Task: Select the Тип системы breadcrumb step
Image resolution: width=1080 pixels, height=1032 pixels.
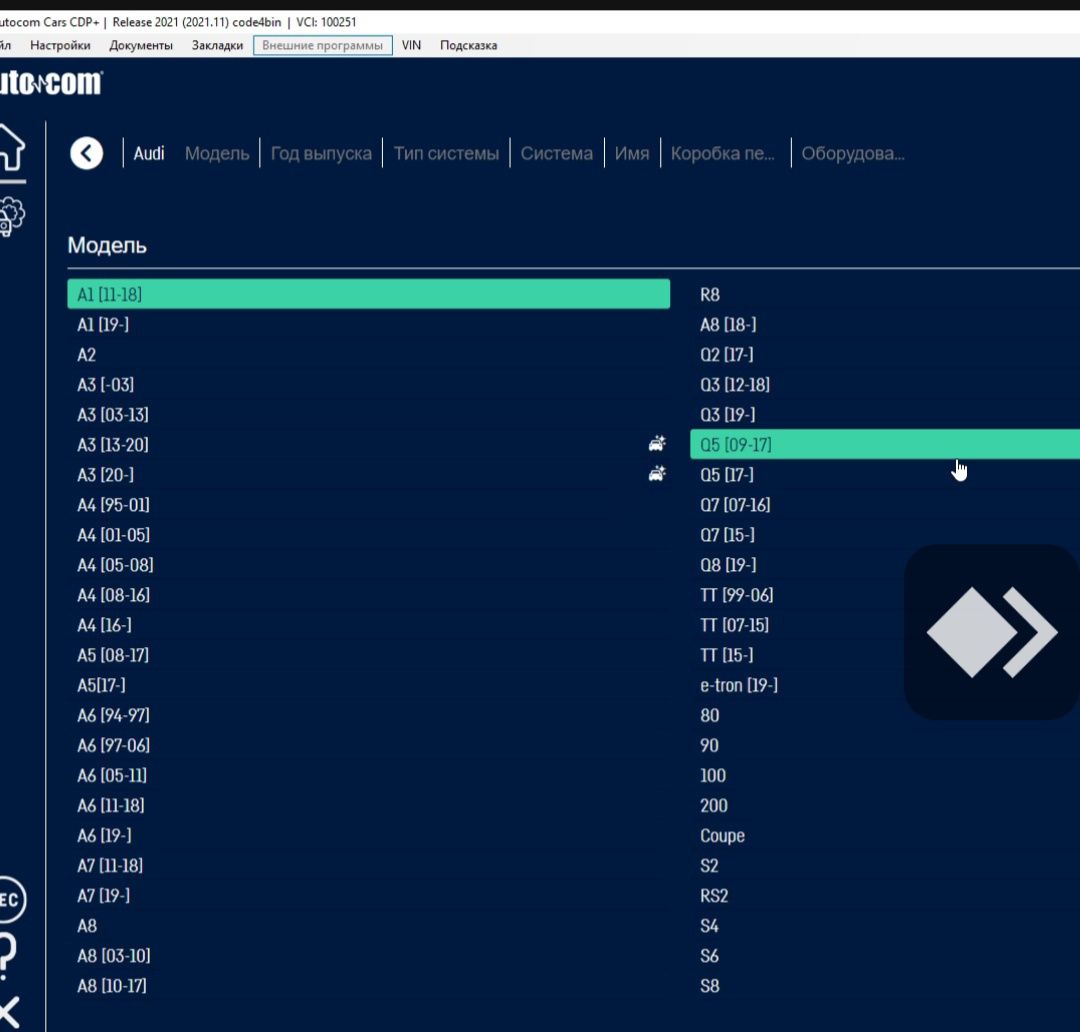Action: (x=446, y=153)
